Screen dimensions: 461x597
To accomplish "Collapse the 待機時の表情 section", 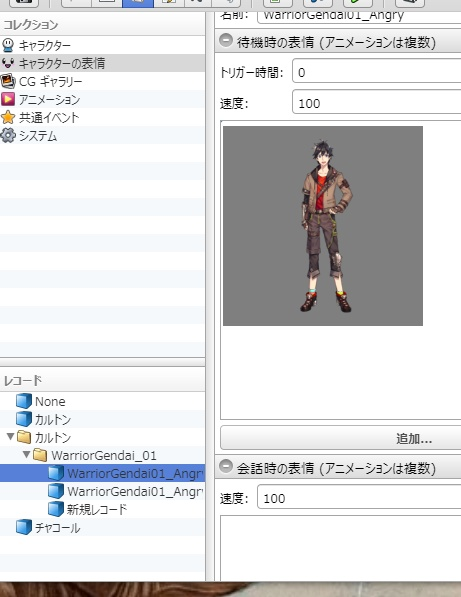I will [226, 40].
